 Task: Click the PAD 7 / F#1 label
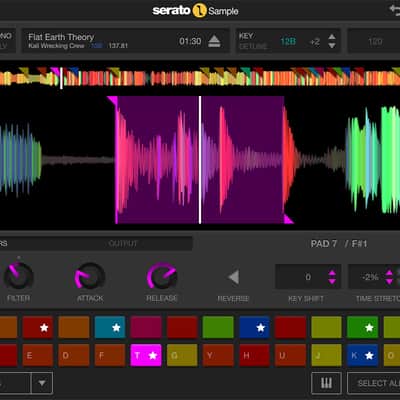(339, 244)
